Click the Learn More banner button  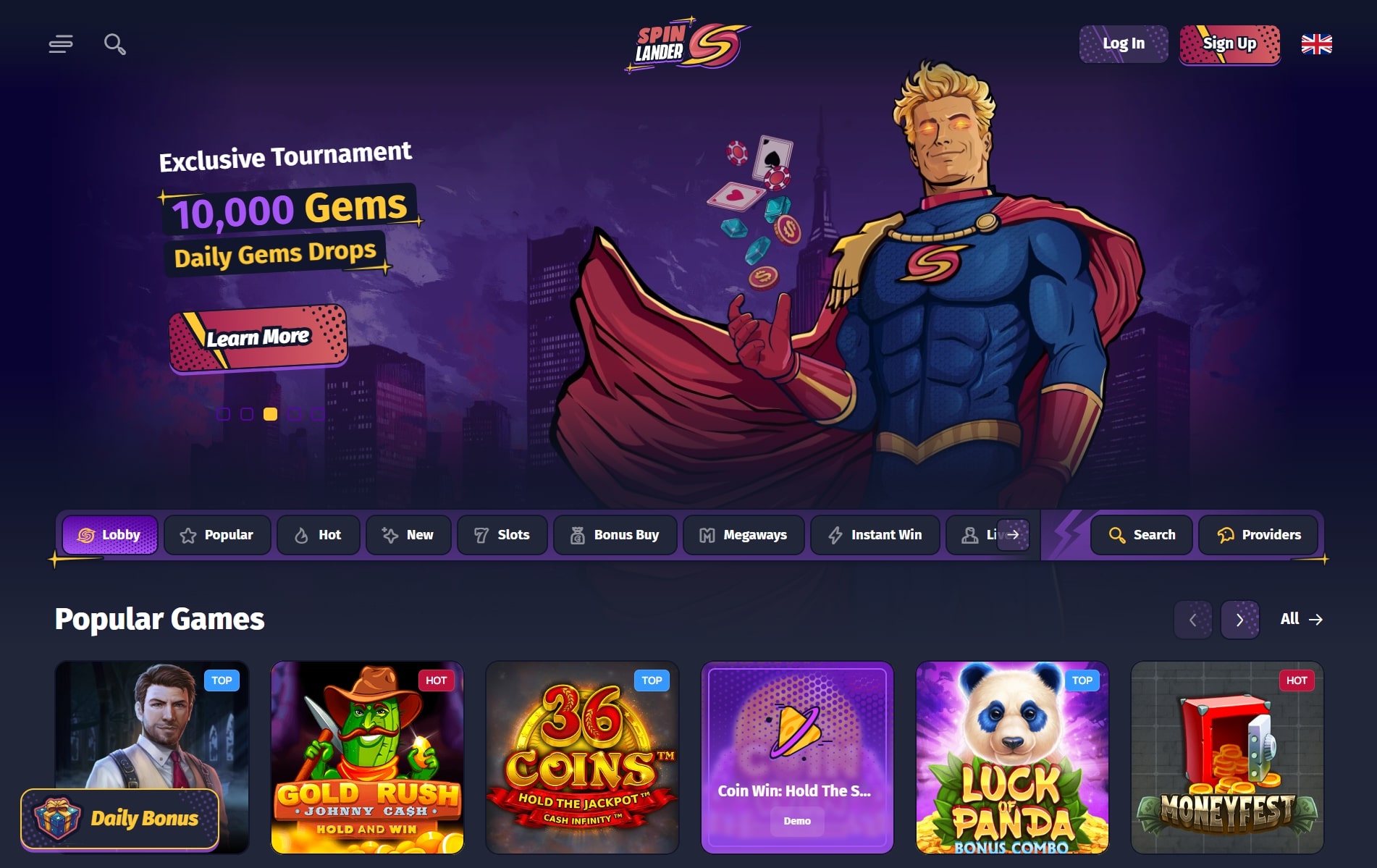(258, 338)
